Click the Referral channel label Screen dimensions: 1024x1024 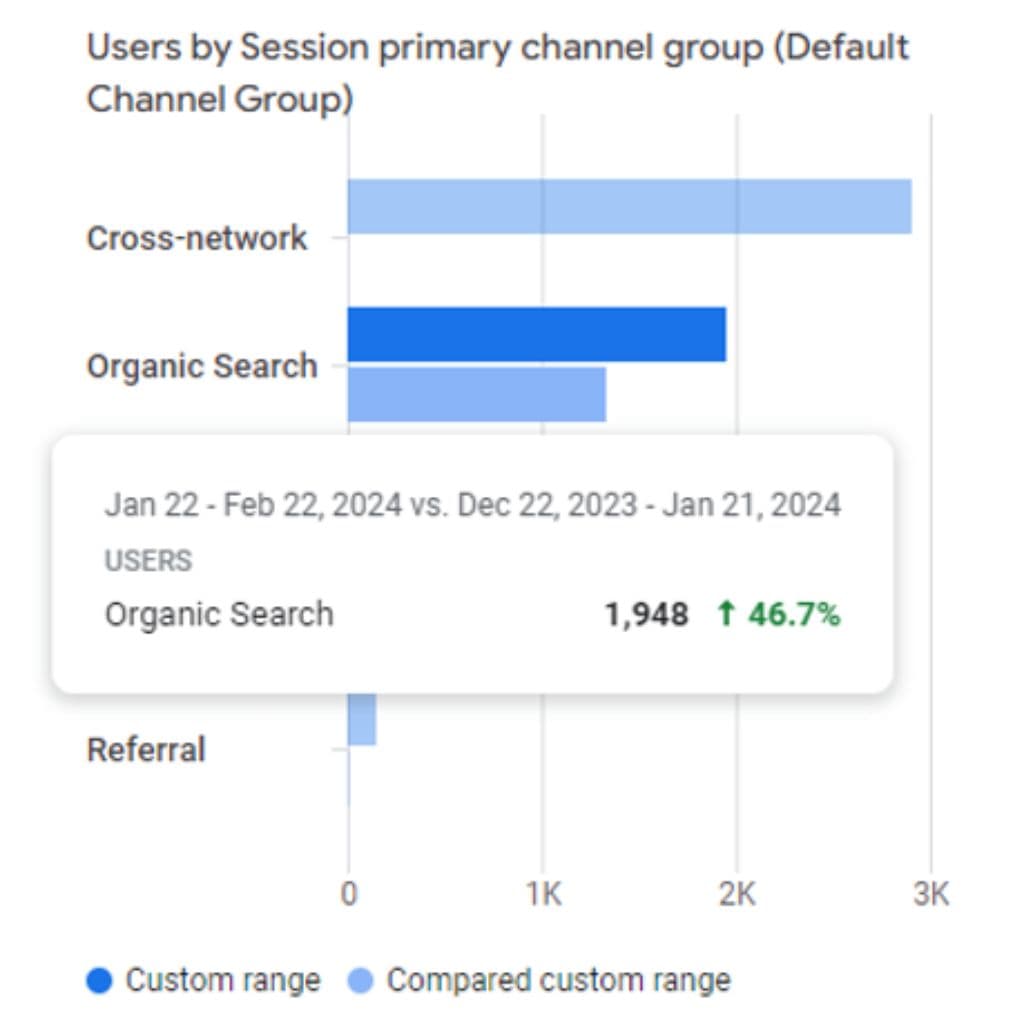[x=146, y=749]
